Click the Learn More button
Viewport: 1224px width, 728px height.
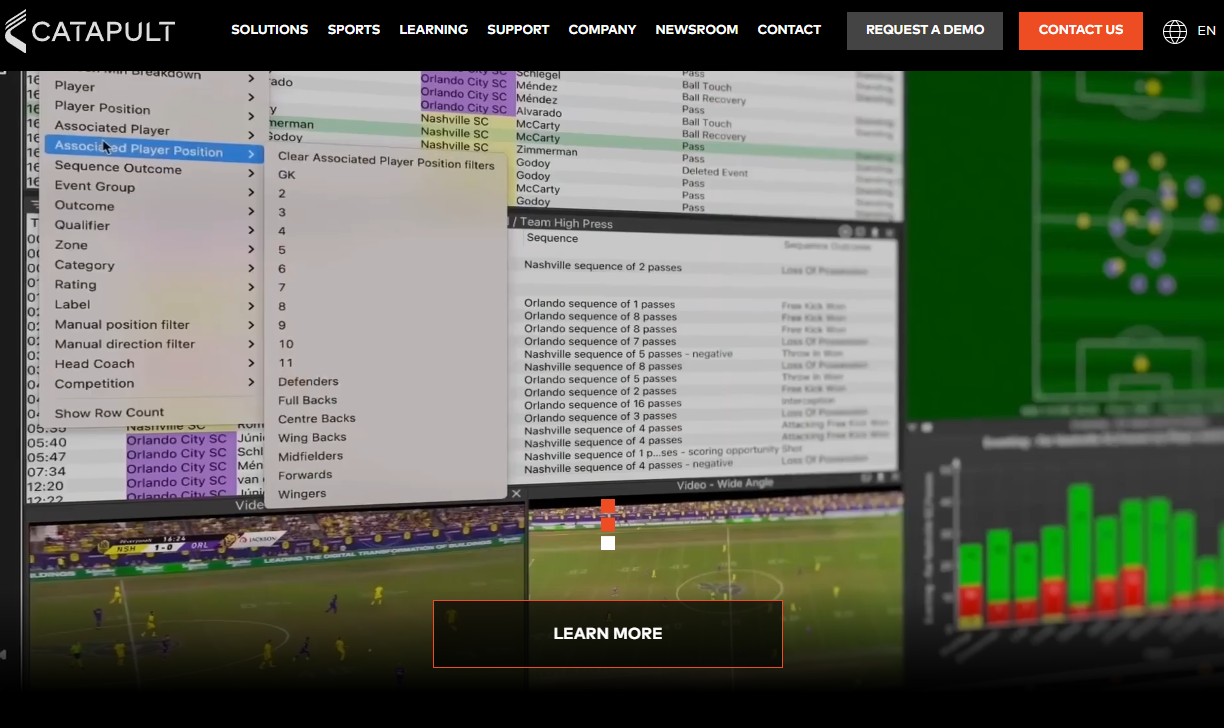coord(608,634)
